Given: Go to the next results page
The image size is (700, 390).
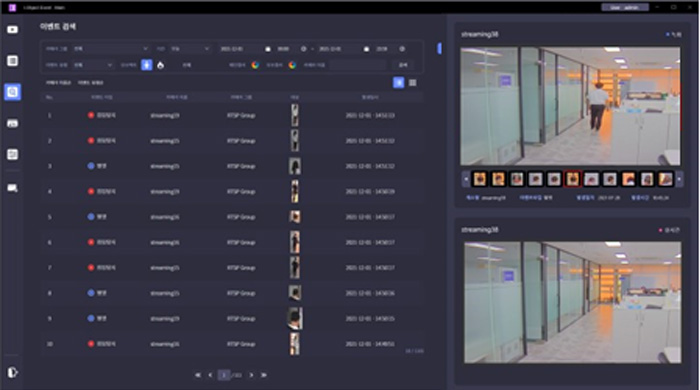Looking at the screenshot, I should [x=251, y=375].
